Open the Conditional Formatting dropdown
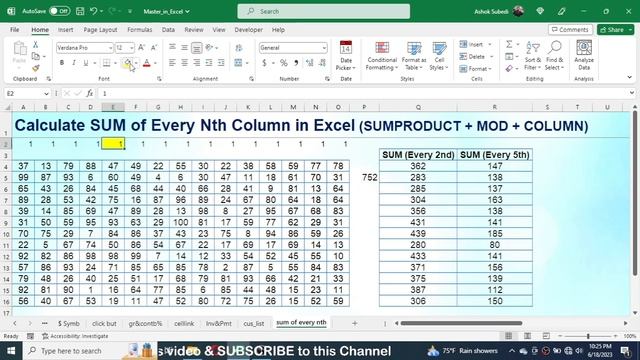This screenshot has height=360, width=640. [382, 56]
